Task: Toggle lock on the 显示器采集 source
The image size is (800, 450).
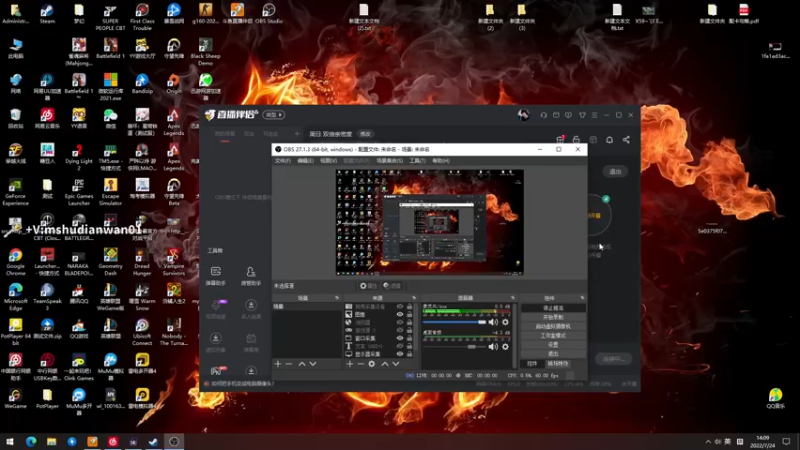Action: [x=409, y=354]
